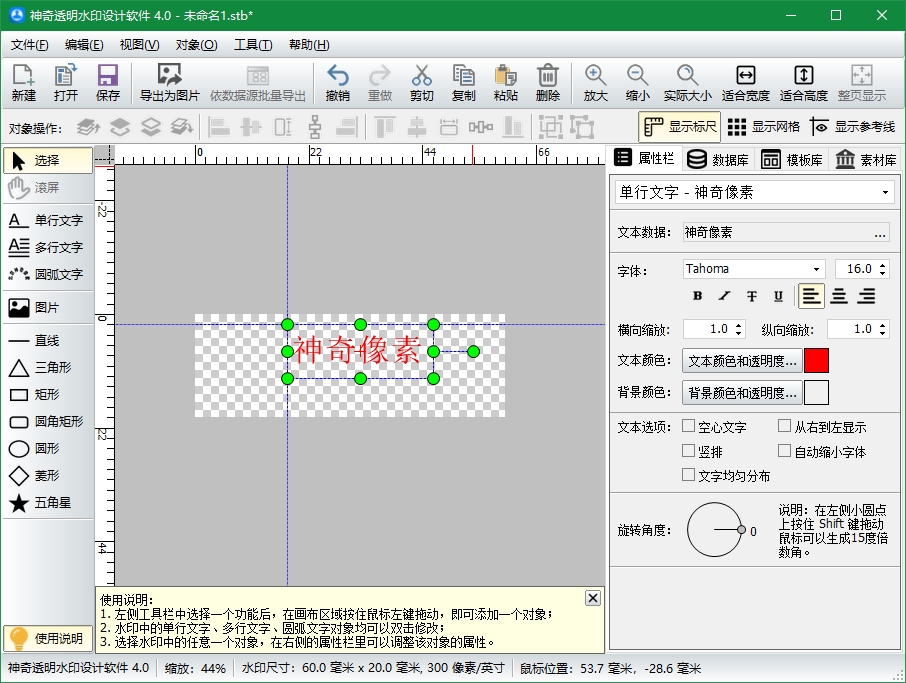Enable the hollow text checkbox (空心文字)
Screen dimensions: 906x683
coord(689,426)
